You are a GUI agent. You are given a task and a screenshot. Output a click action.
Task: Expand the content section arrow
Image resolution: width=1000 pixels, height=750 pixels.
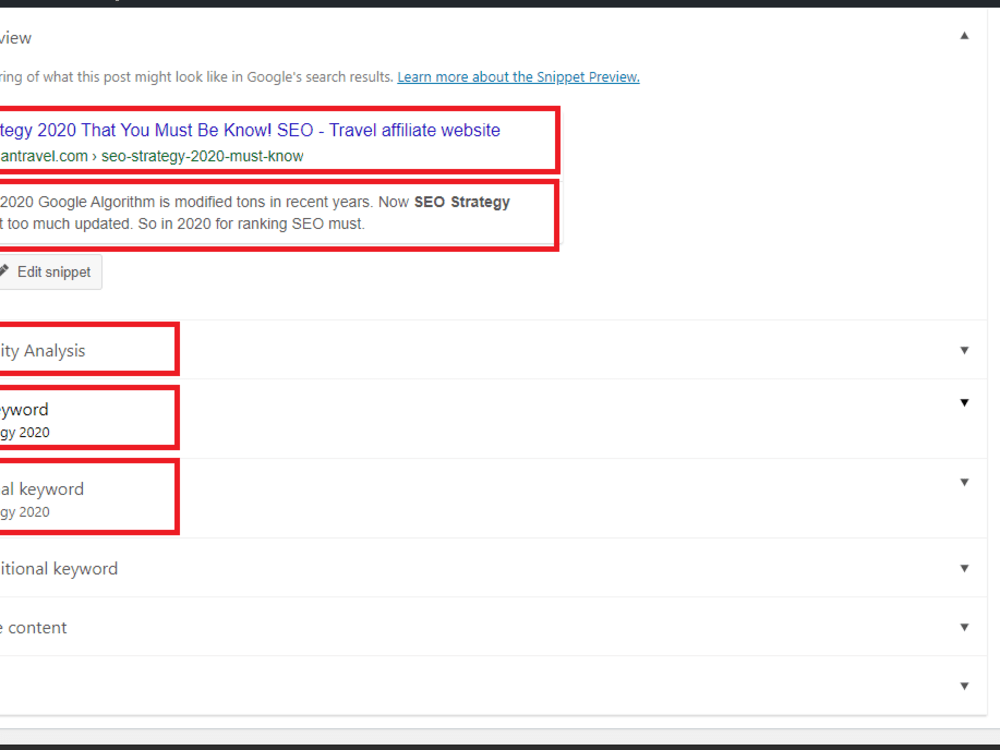tap(964, 627)
